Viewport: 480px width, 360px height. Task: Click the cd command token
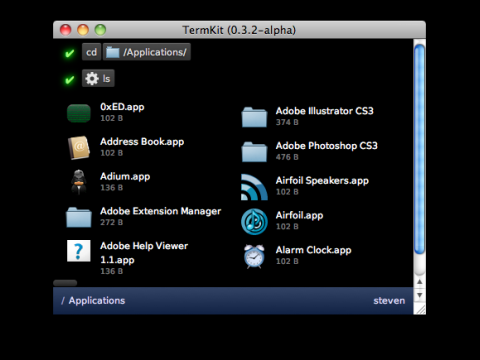click(91, 52)
